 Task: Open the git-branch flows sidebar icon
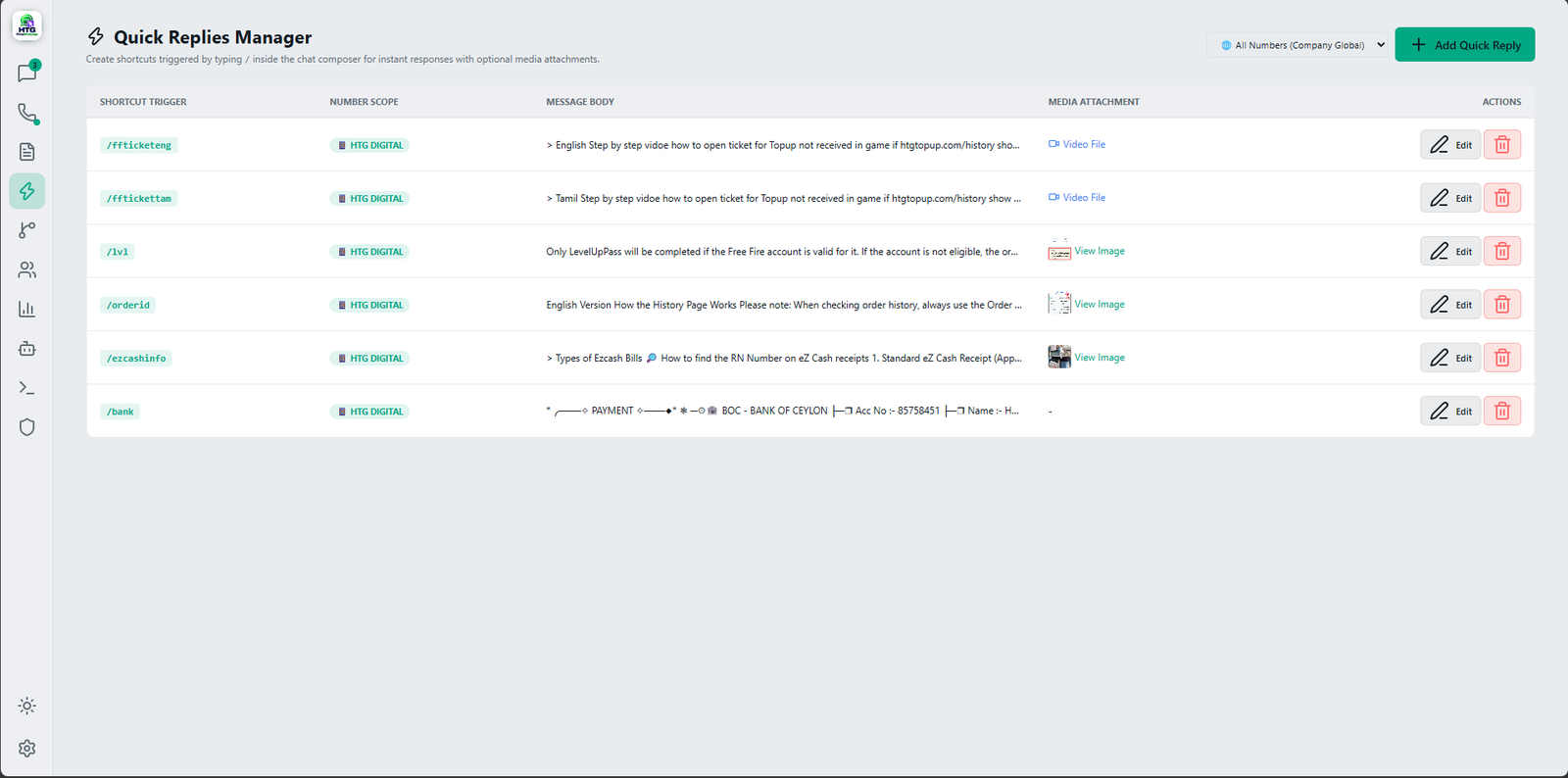[x=27, y=230]
